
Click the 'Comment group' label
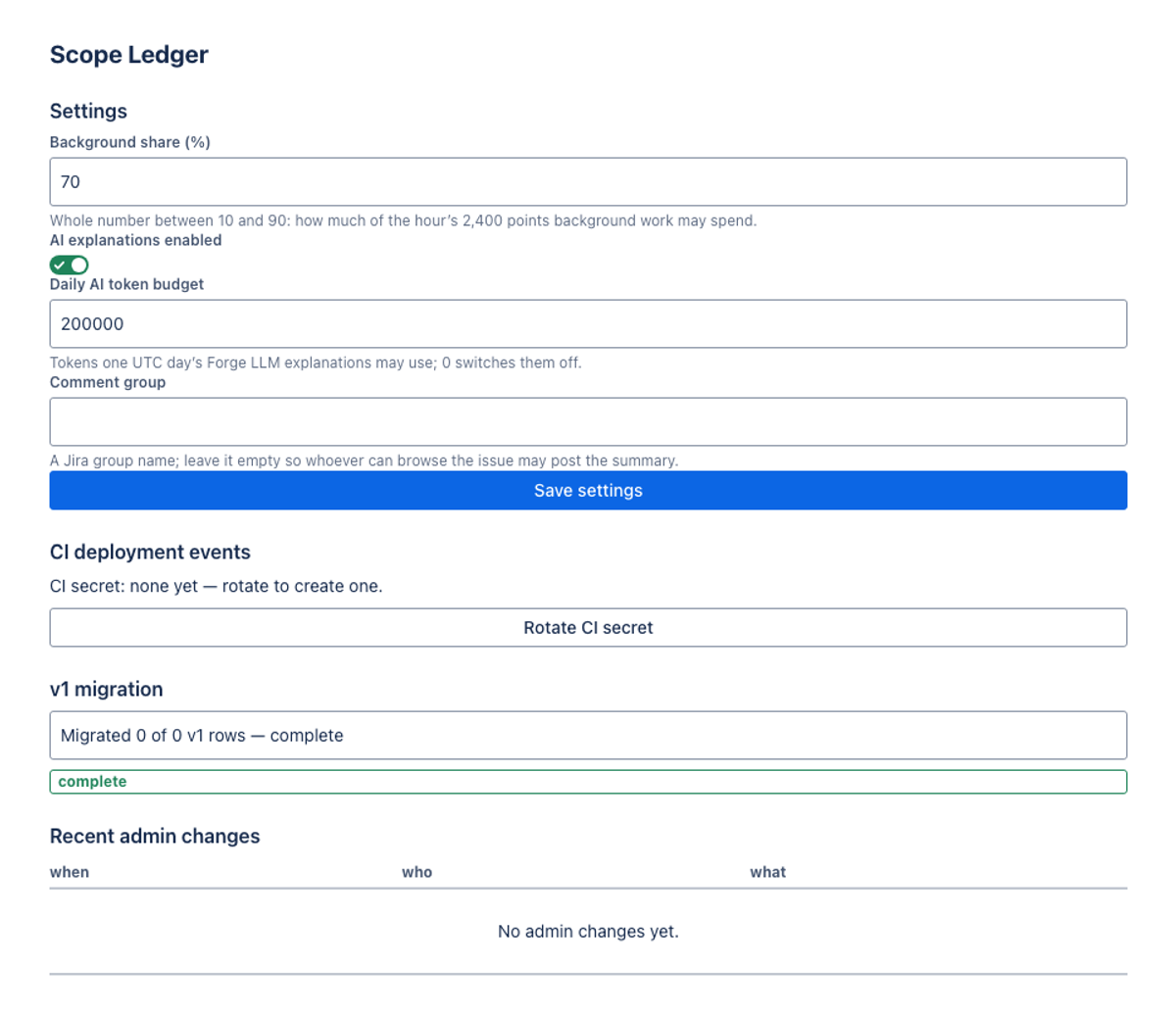click(x=108, y=382)
